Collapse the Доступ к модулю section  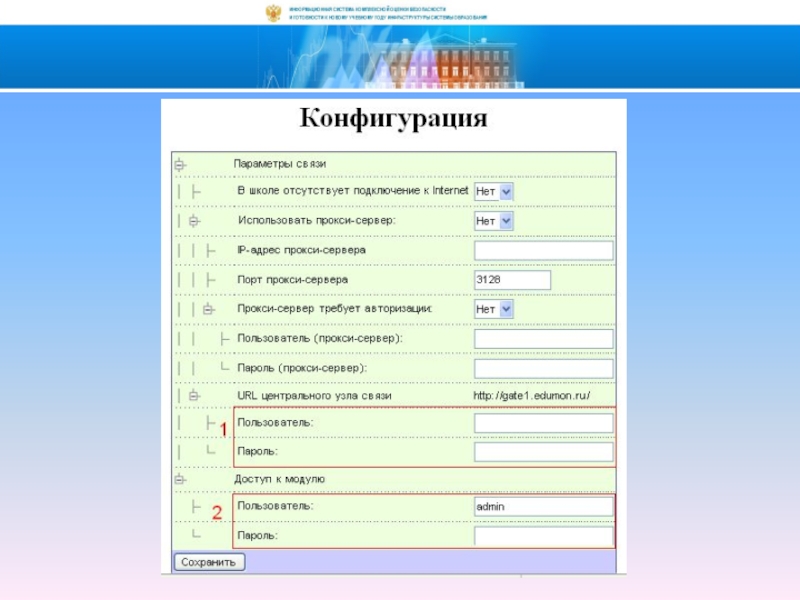click(180, 480)
